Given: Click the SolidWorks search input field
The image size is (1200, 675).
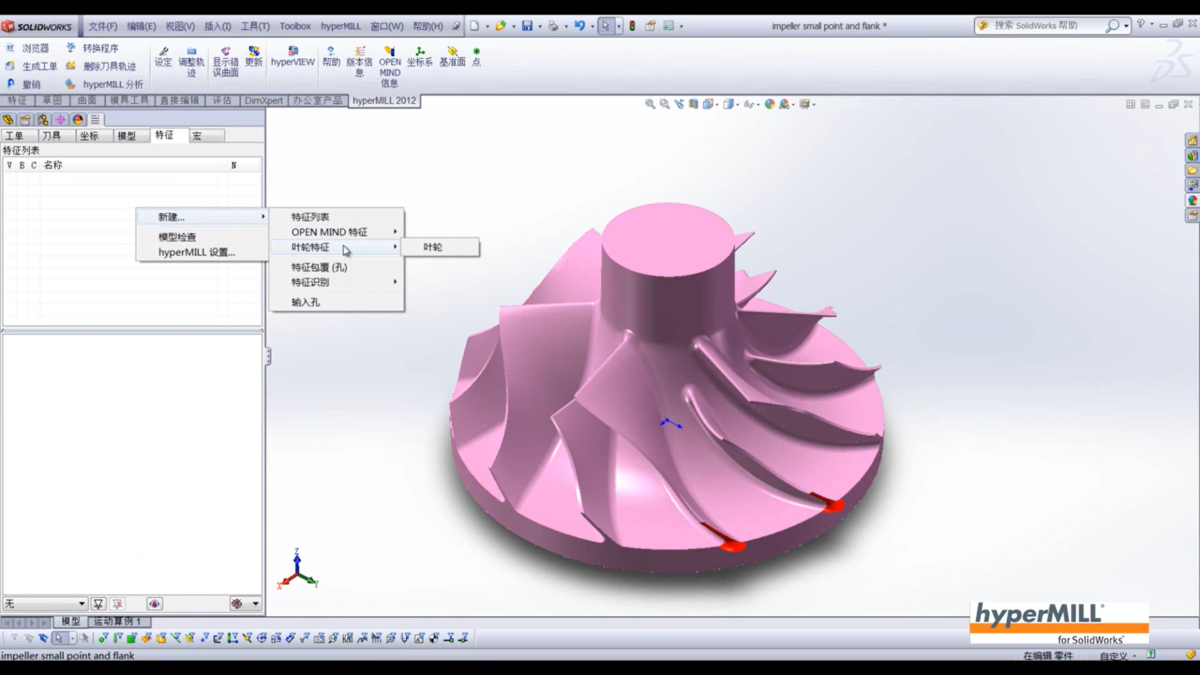Looking at the screenshot, I should (1045, 26).
